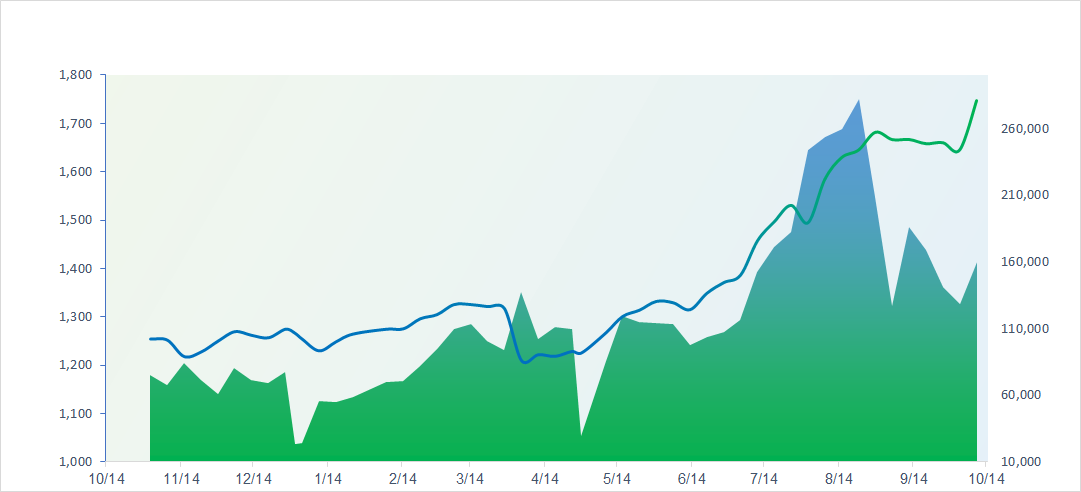This screenshot has width=1081, height=492.
Task: Select the 3/14 date on the axis
Action: [x=470, y=479]
